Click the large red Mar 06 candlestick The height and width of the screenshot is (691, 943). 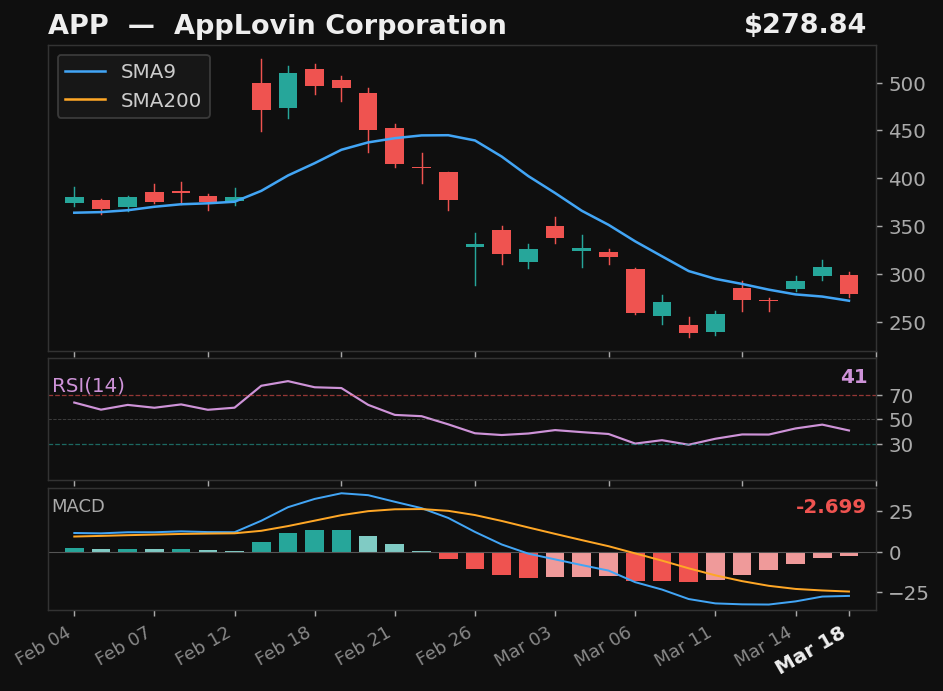[635, 291]
